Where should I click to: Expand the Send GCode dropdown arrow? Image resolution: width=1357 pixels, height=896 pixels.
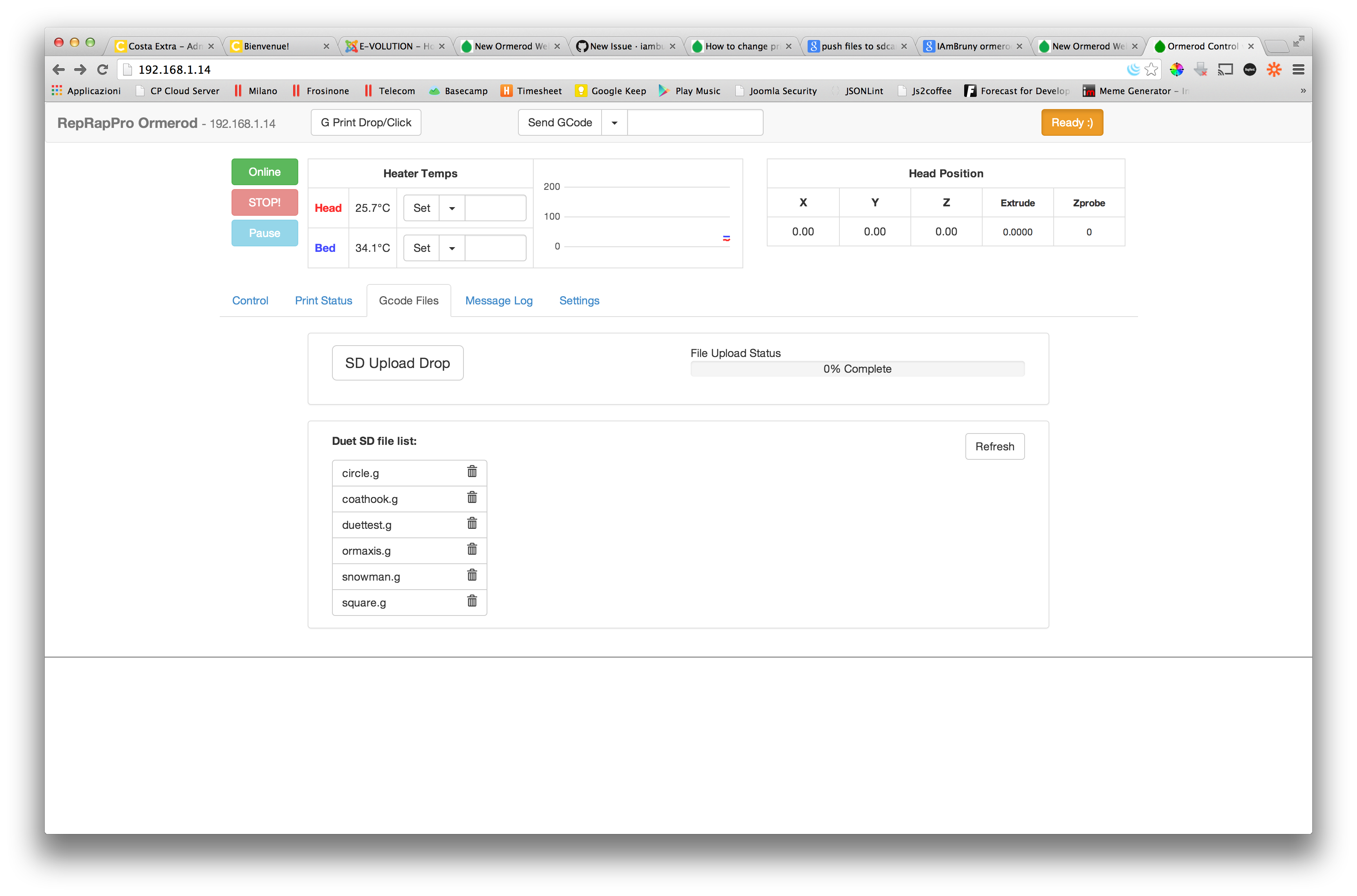tap(615, 122)
